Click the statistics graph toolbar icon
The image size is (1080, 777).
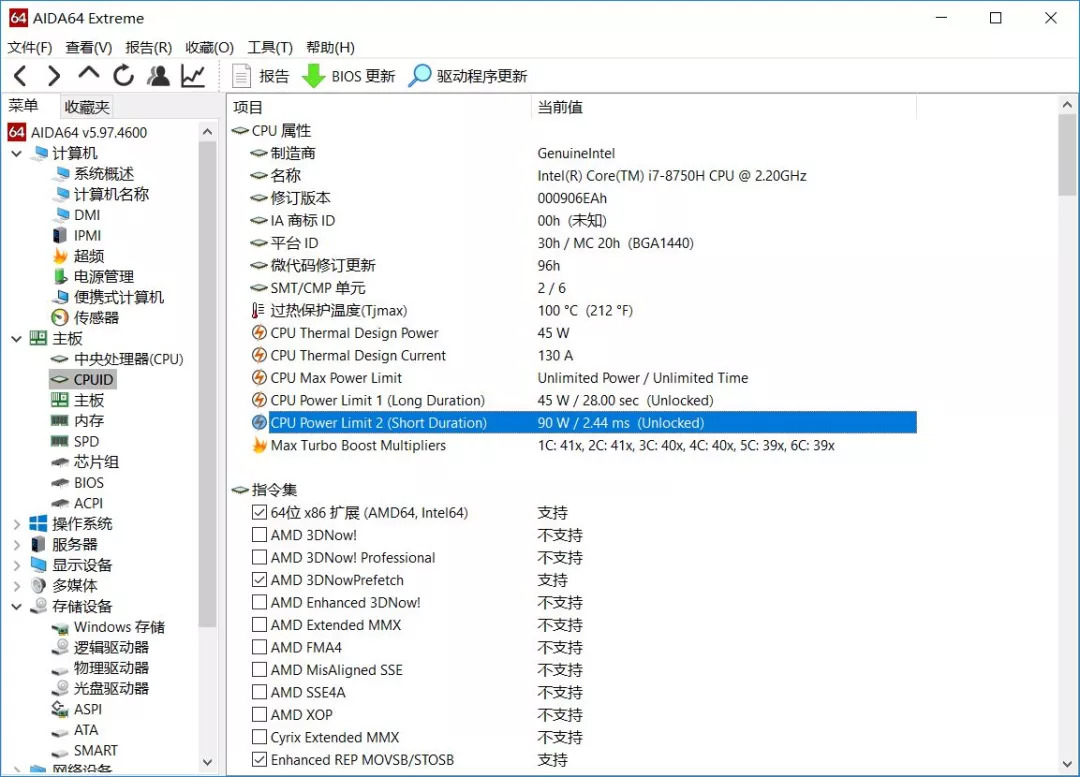[192, 75]
